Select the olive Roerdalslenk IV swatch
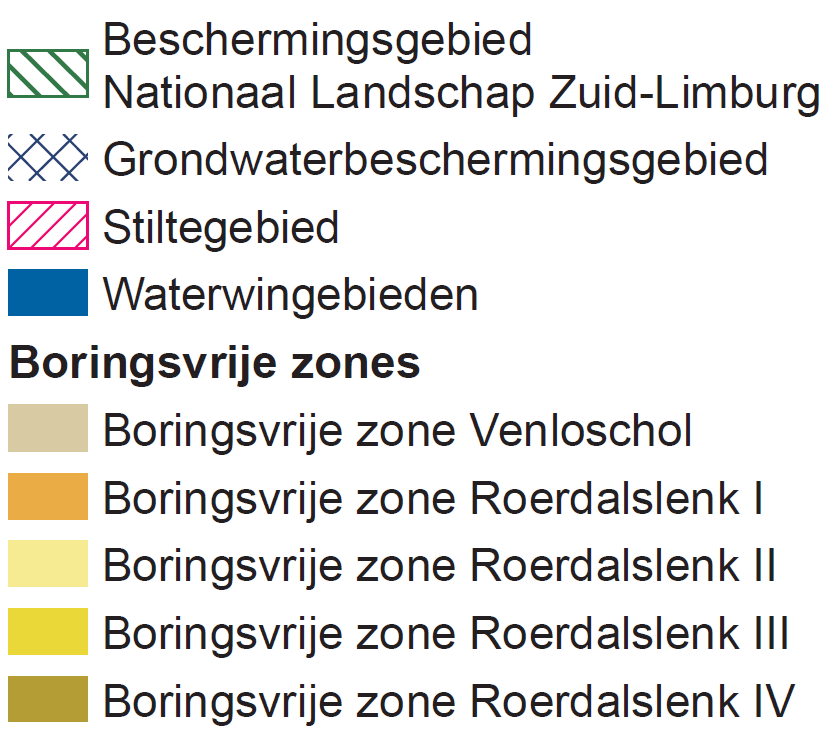 tap(48, 699)
